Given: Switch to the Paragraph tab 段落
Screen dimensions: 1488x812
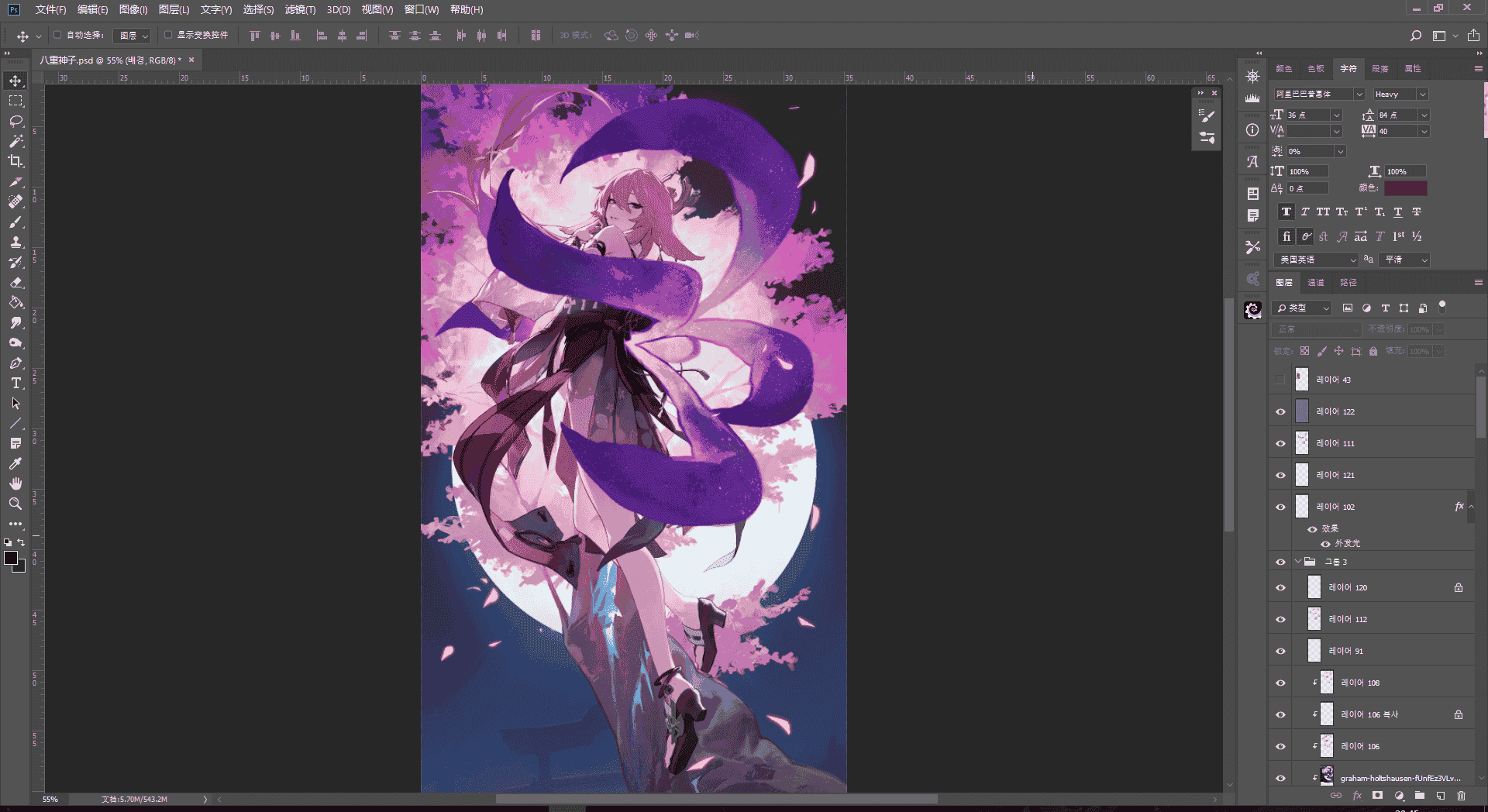Looking at the screenshot, I should (1380, 68).
